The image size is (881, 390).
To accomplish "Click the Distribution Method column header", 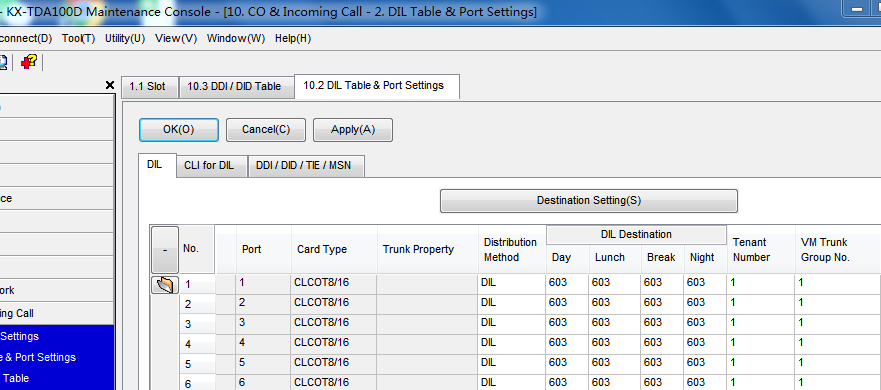I will [x=512, y=250].
